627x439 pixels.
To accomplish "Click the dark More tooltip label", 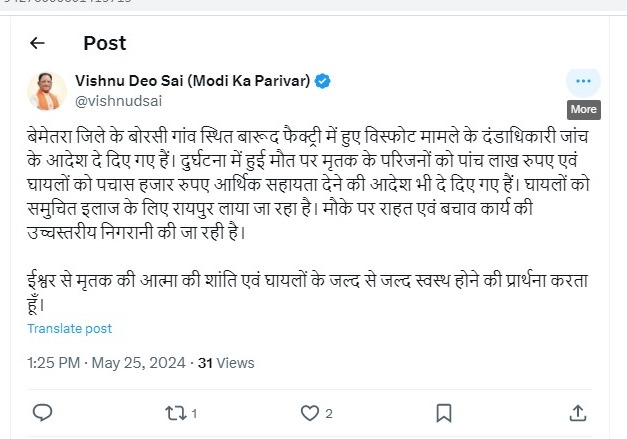I will [583, 109].
